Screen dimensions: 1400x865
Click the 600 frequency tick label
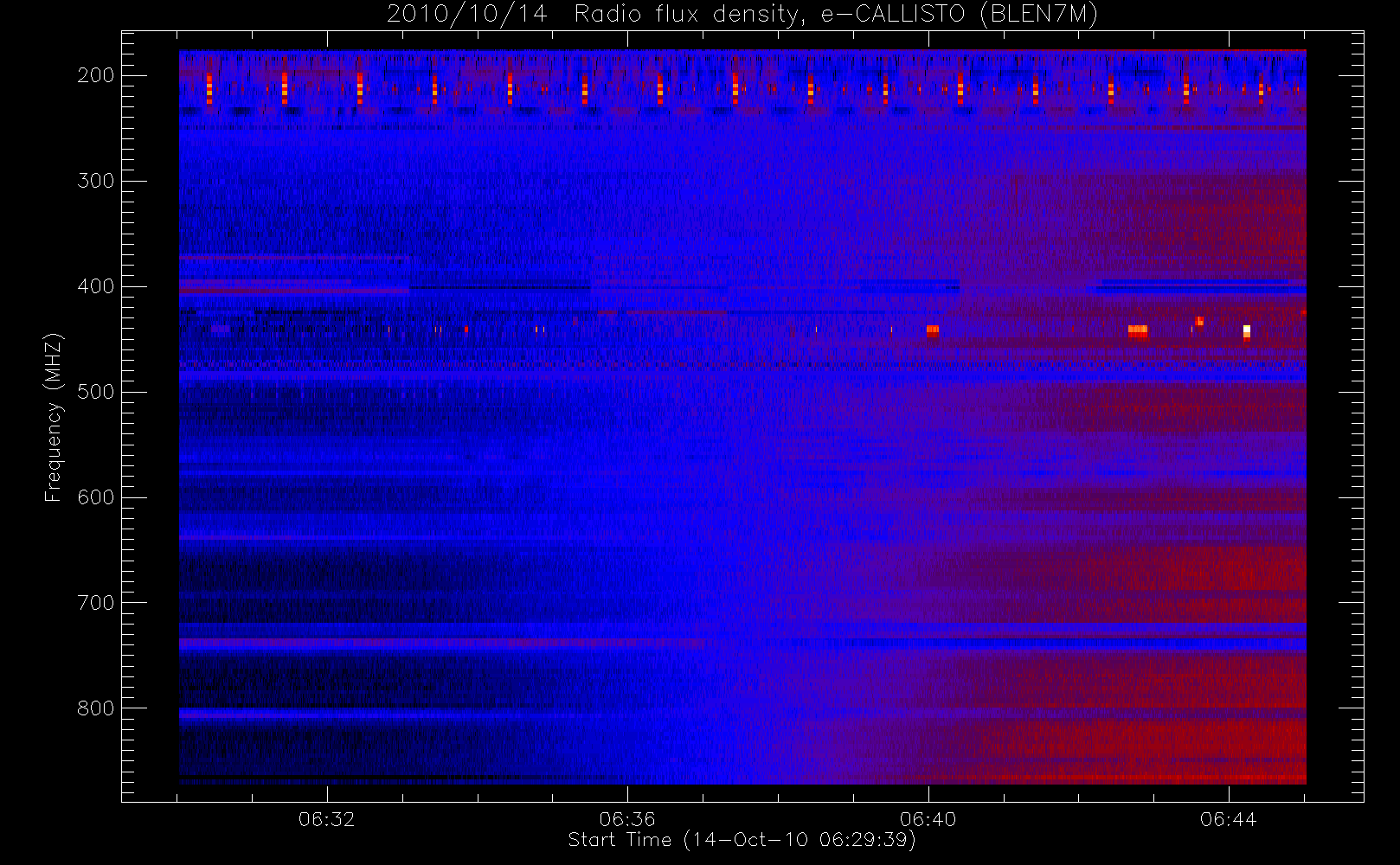96,497
